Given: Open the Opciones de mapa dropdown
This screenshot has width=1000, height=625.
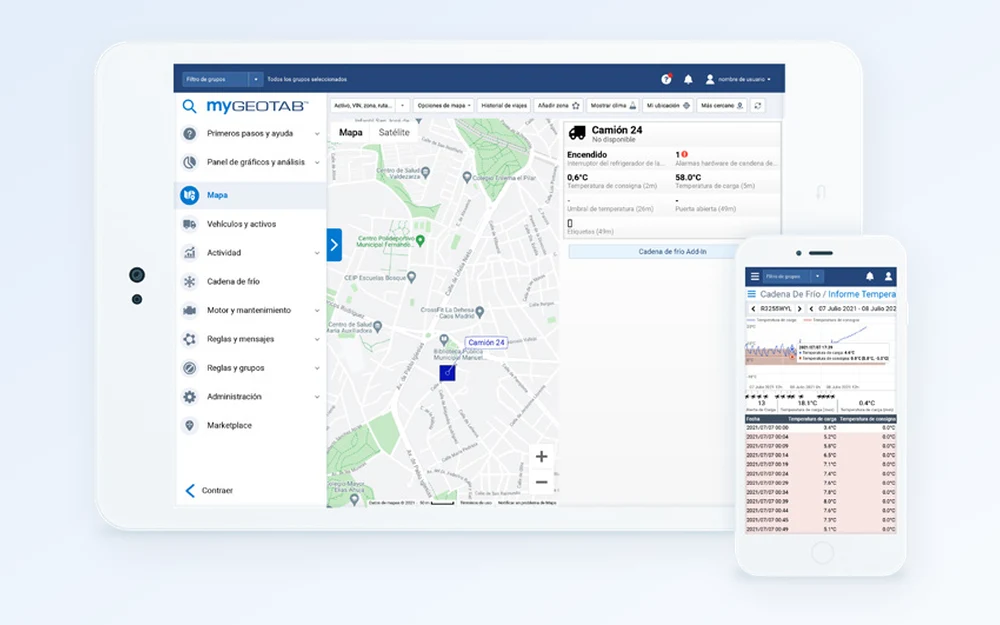Looking at the screenshot, I should pos(444,105).
